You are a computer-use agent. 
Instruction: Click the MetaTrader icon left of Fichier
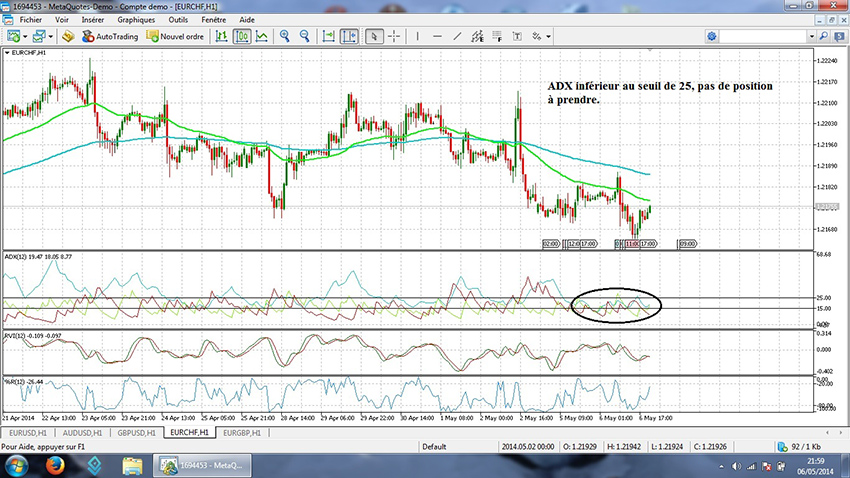click(x=7, y=20)
